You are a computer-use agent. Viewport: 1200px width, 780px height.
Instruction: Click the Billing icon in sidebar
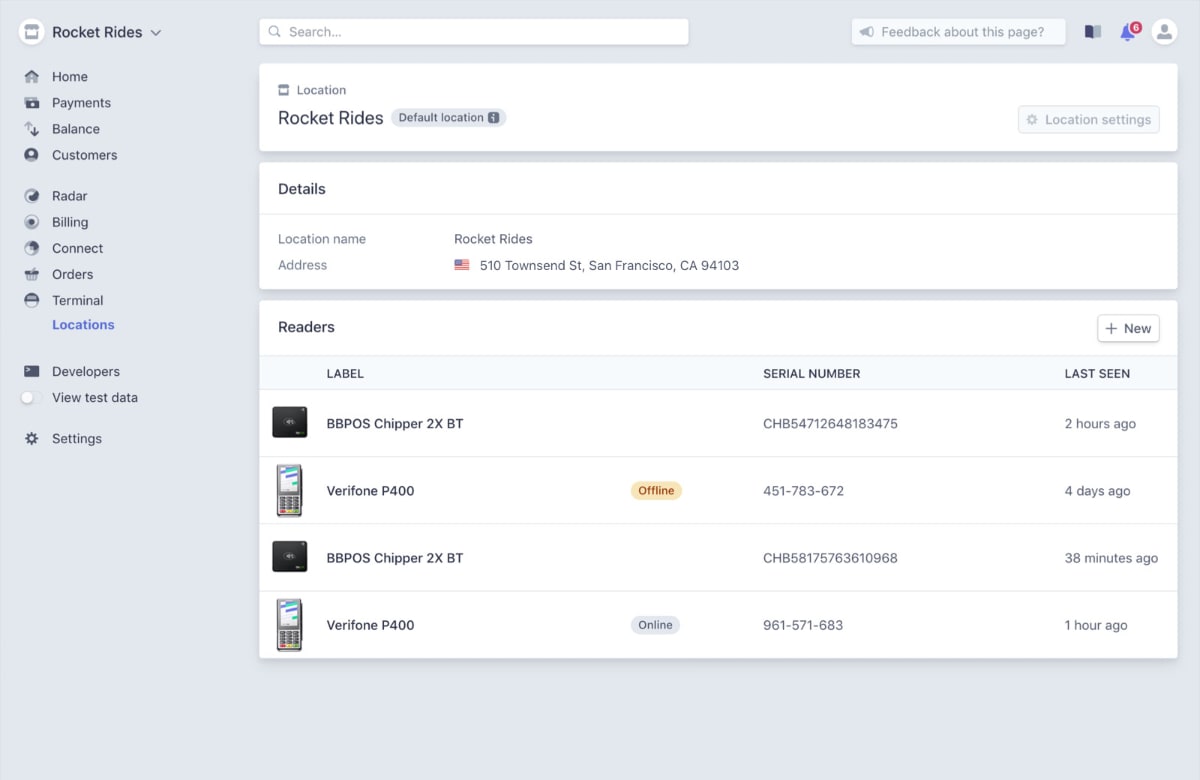(32, 222)
